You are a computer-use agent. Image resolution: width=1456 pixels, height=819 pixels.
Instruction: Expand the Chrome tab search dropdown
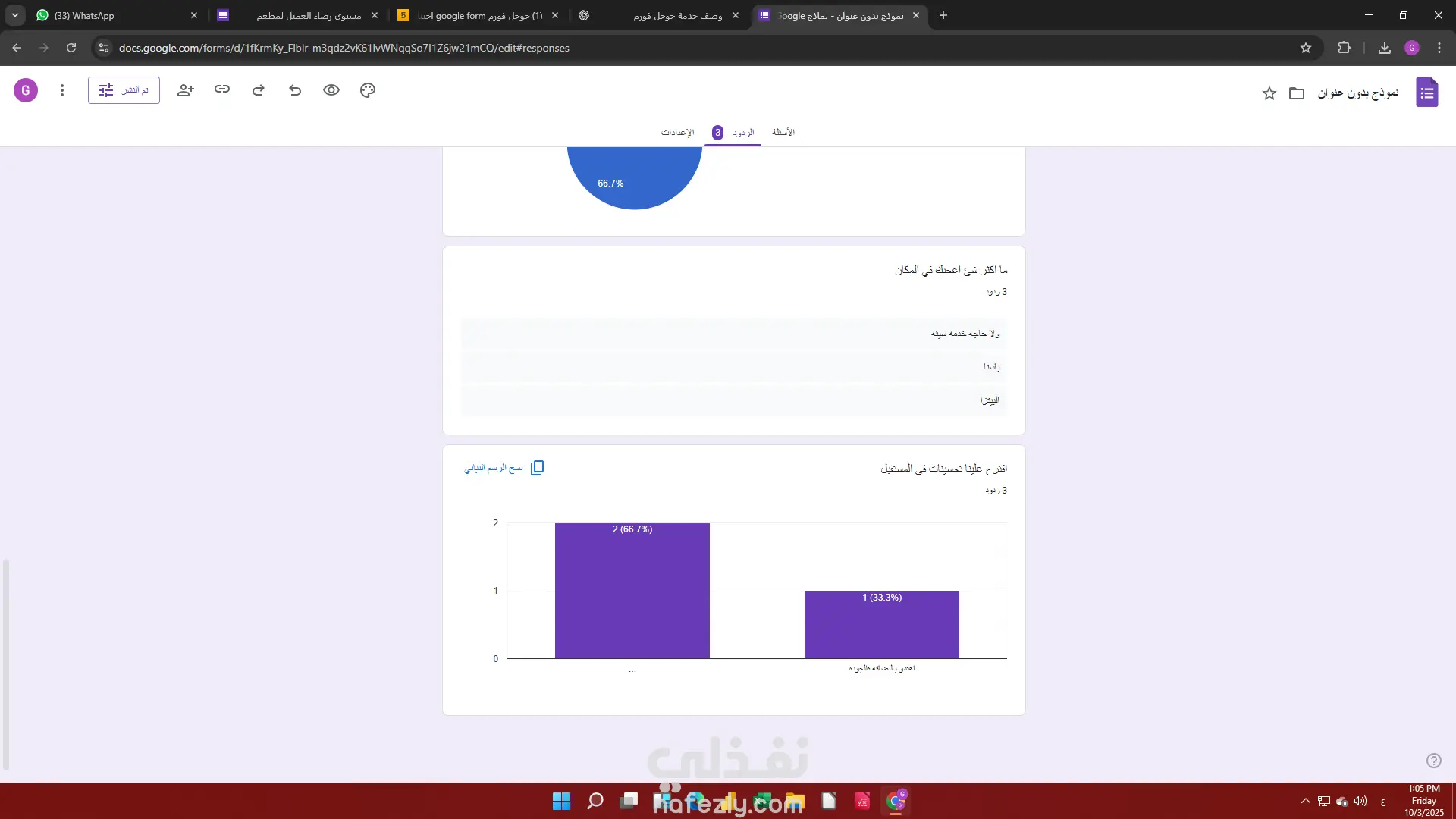click(x=15, y=15)
